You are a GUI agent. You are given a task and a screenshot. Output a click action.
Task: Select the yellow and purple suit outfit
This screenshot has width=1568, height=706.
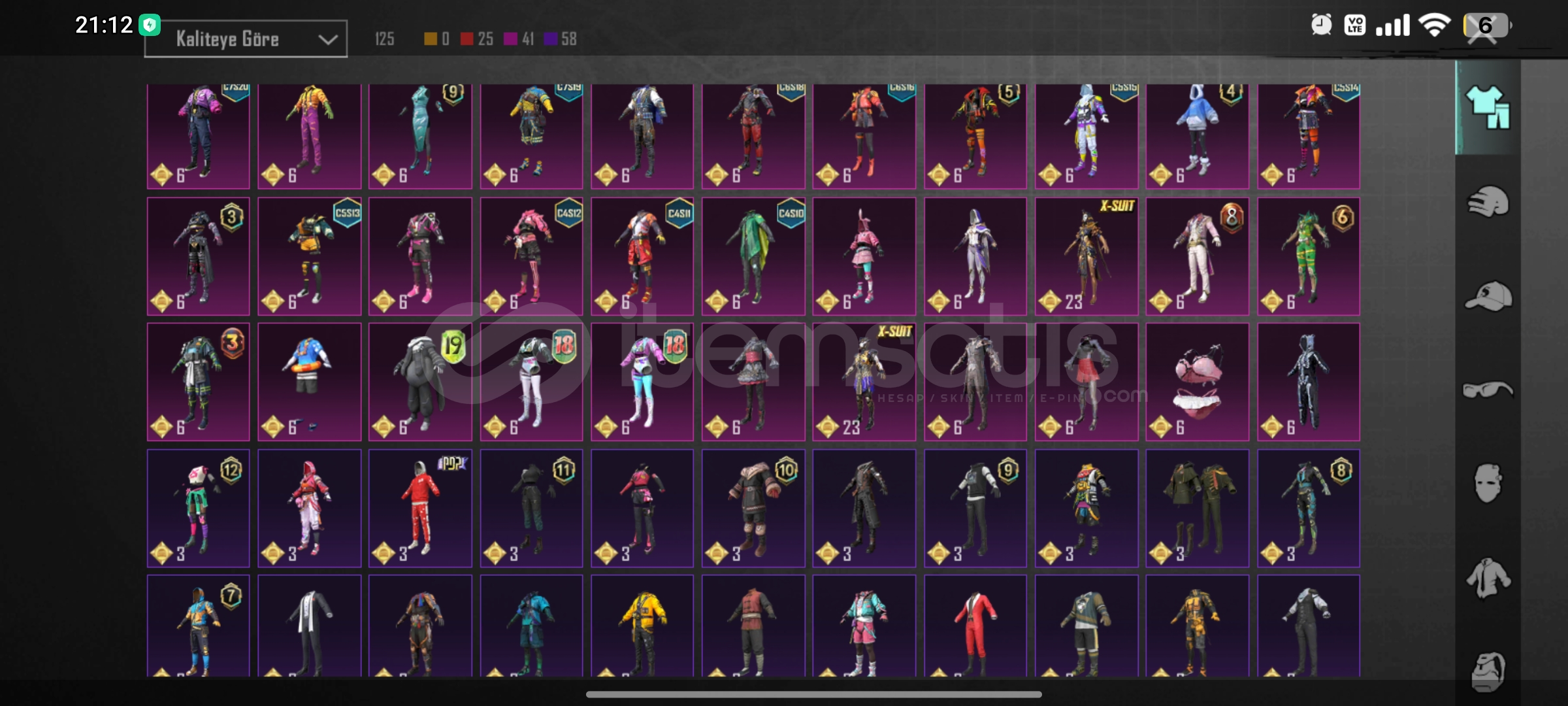309,136
